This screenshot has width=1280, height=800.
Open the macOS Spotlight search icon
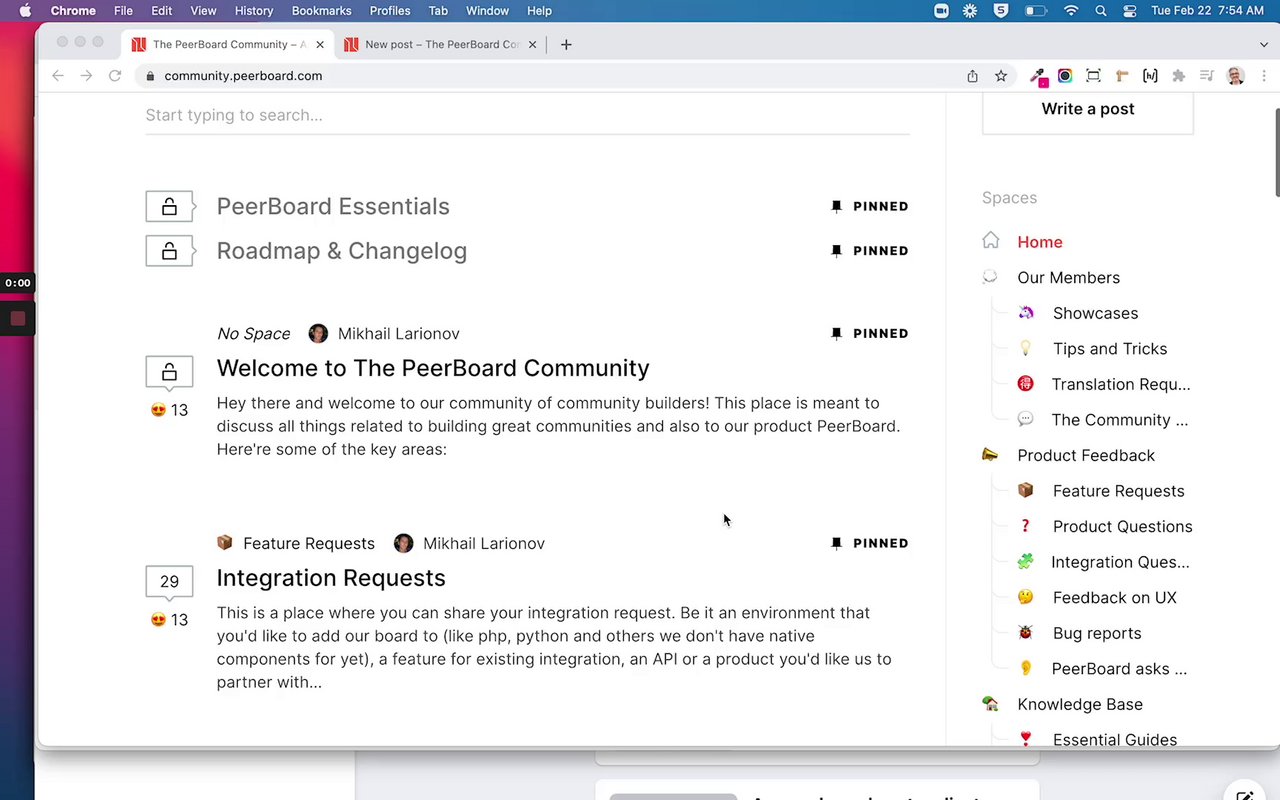pyautogui.click(x=1101, y=11)
